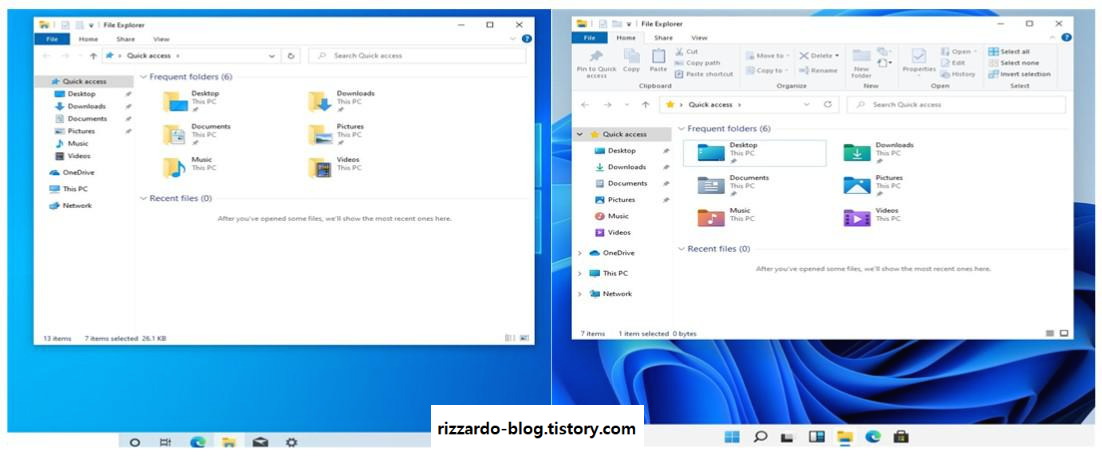Collapse Quick access tree node in right window
The height and width of the screenshot is (458, 1102).
pos(579,134)
